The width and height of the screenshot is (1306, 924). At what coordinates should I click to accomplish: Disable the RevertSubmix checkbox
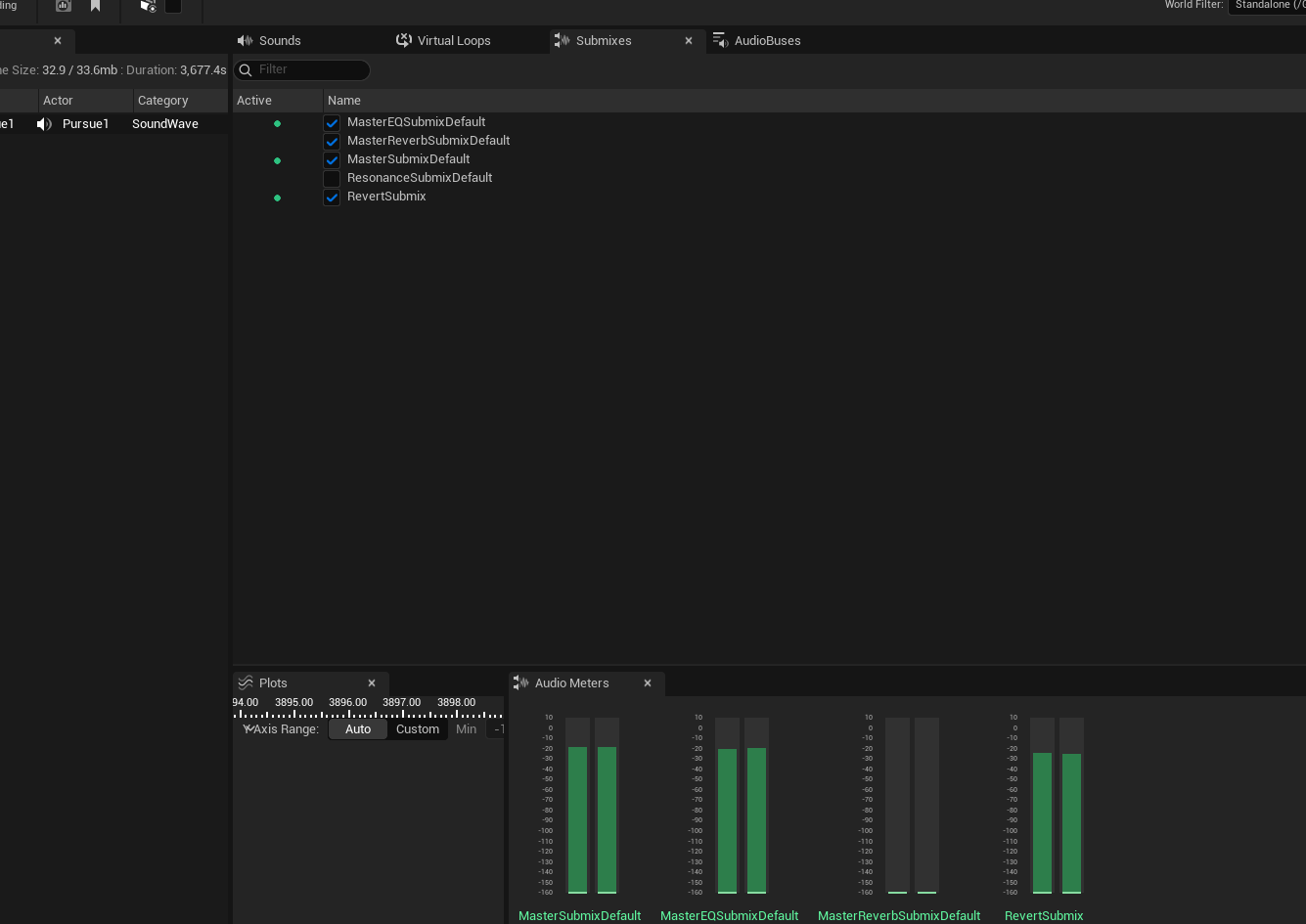pyautogui.click(x=332, y=196)
